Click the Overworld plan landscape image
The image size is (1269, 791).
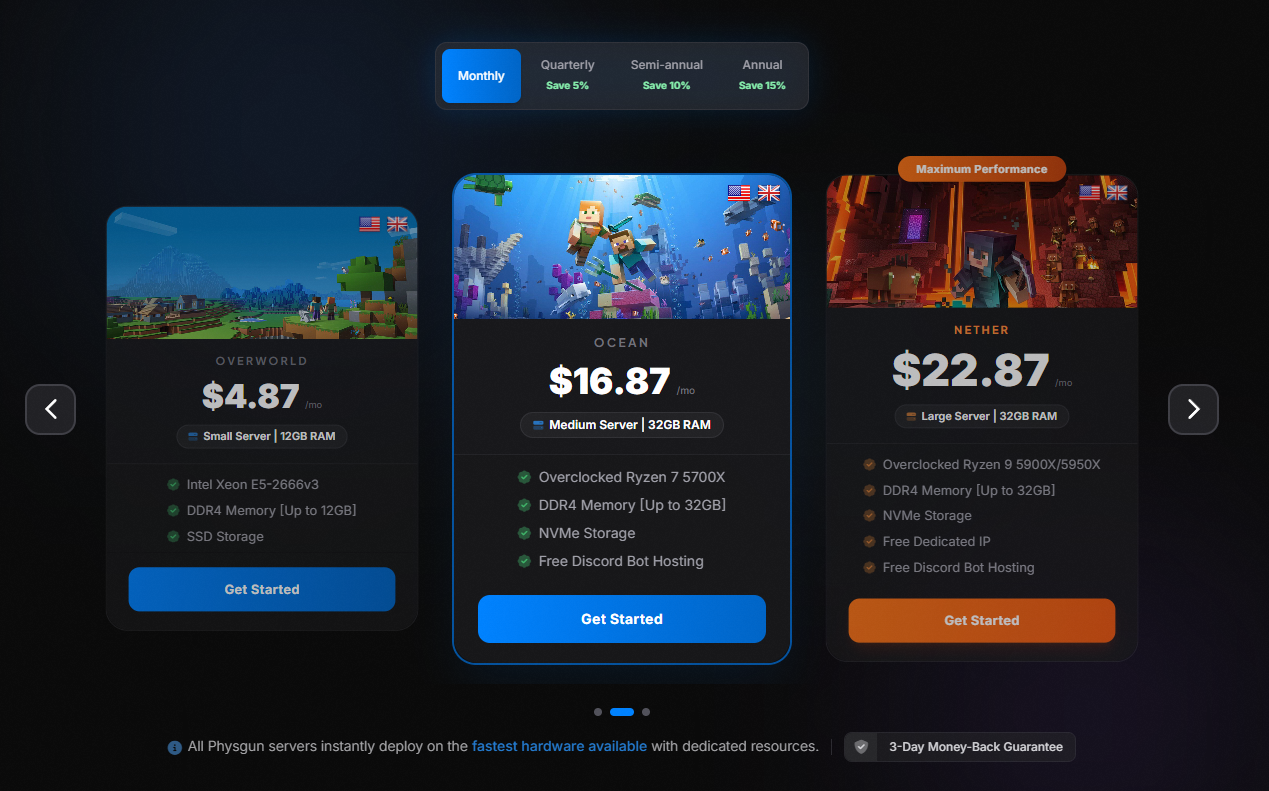click(262, 273)
